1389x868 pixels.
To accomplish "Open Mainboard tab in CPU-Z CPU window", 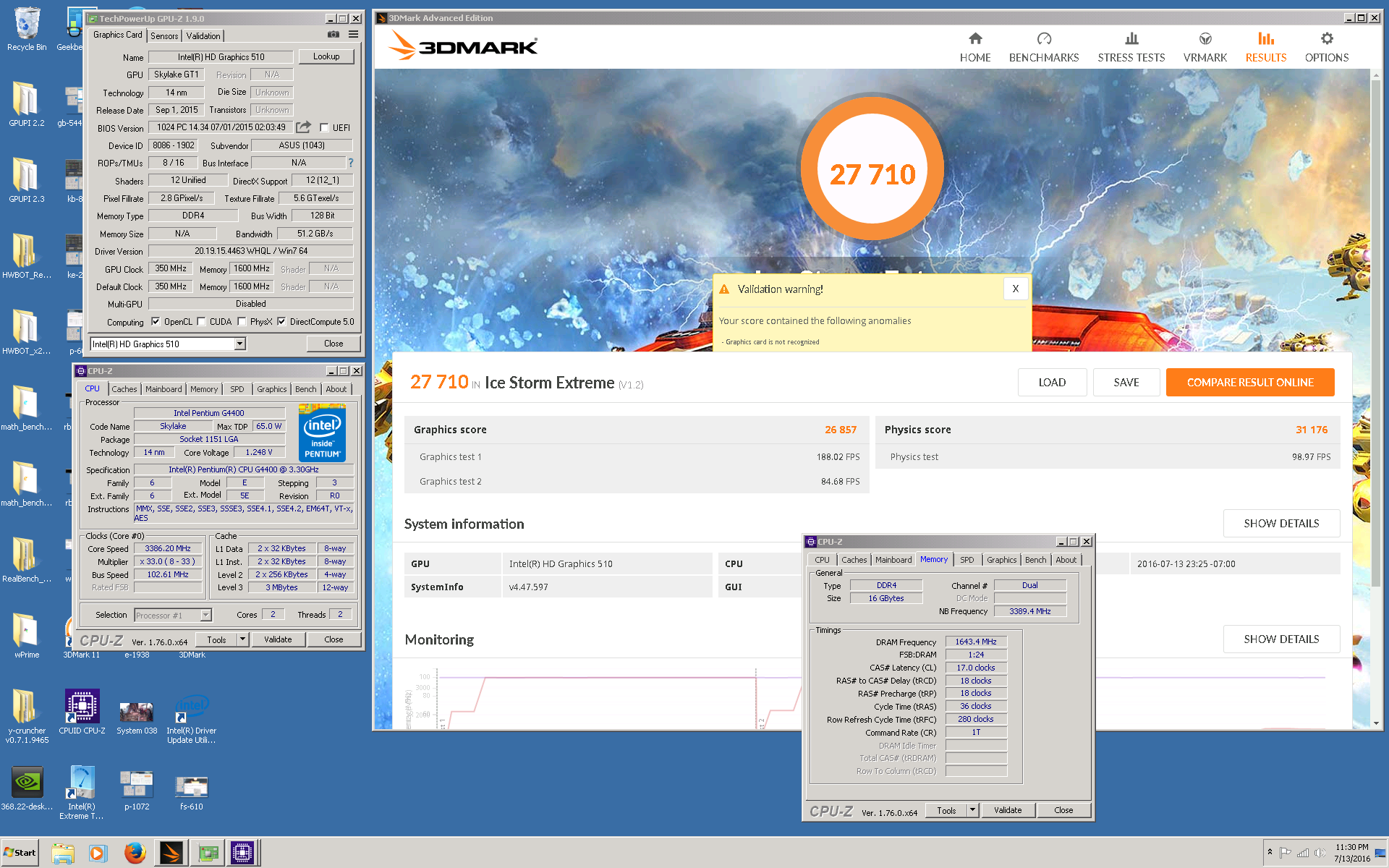I will tap(163, 389).
